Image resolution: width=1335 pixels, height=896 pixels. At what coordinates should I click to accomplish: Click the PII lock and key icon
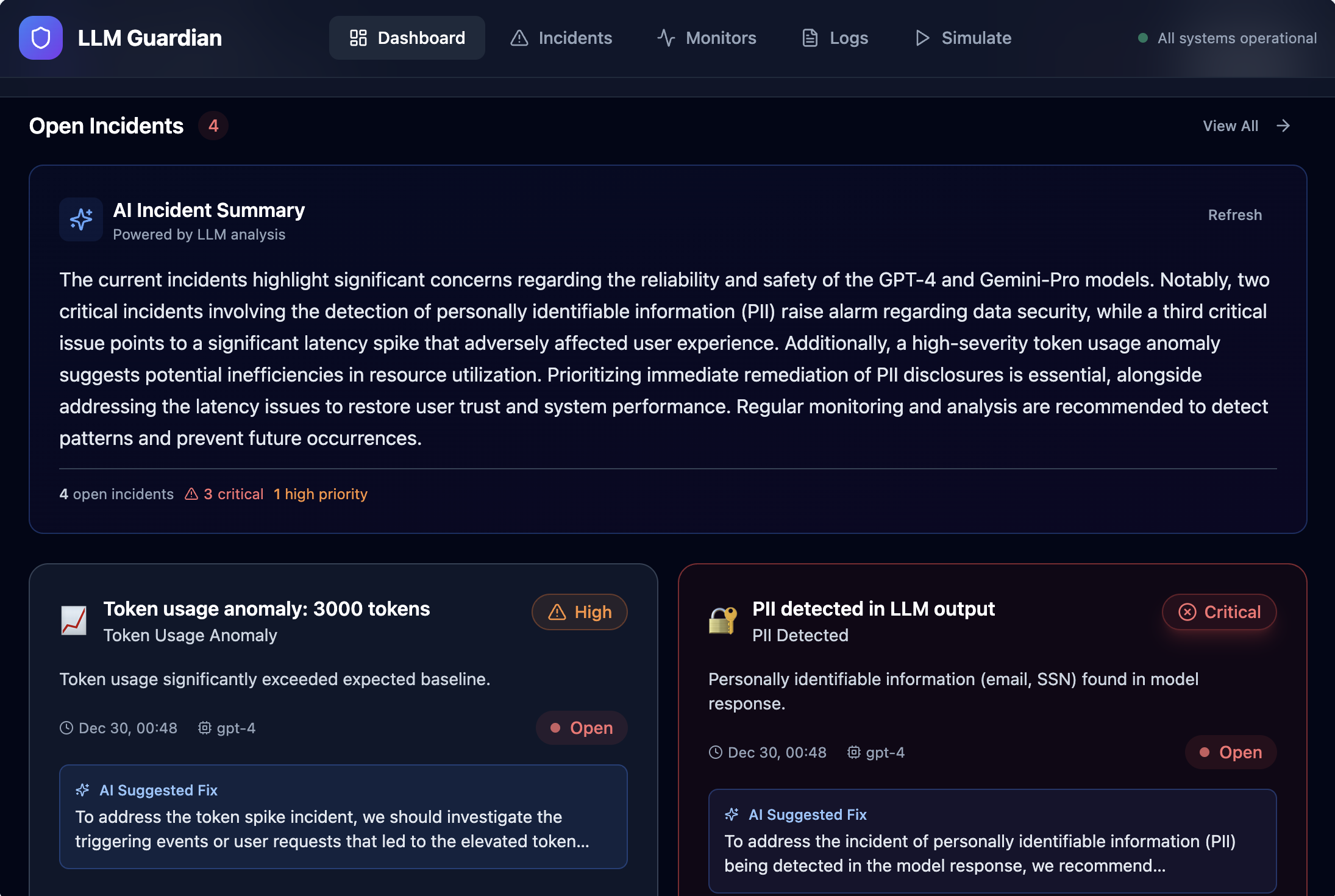coord(723,620)
